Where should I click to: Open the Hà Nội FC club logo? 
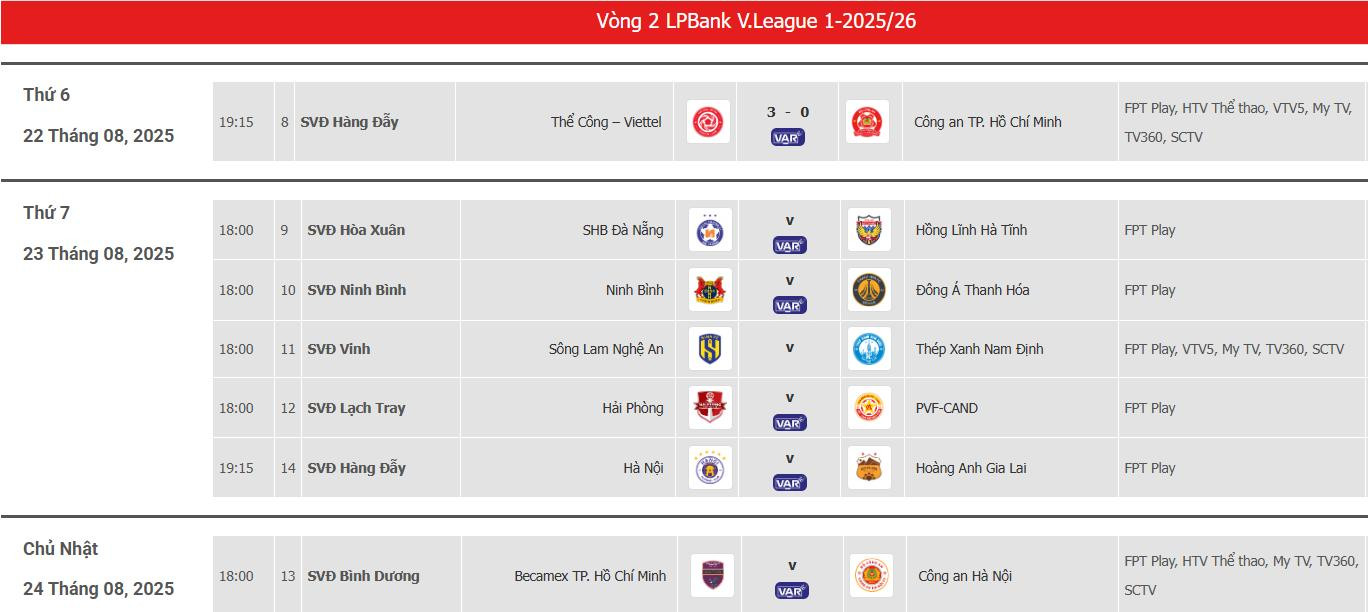pos(710,468)
